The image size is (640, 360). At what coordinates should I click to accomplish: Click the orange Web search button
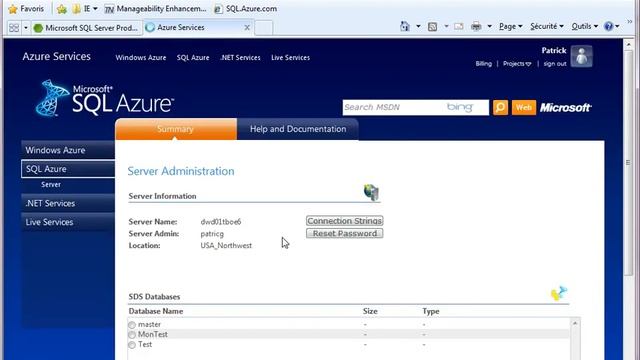point(524,107)
